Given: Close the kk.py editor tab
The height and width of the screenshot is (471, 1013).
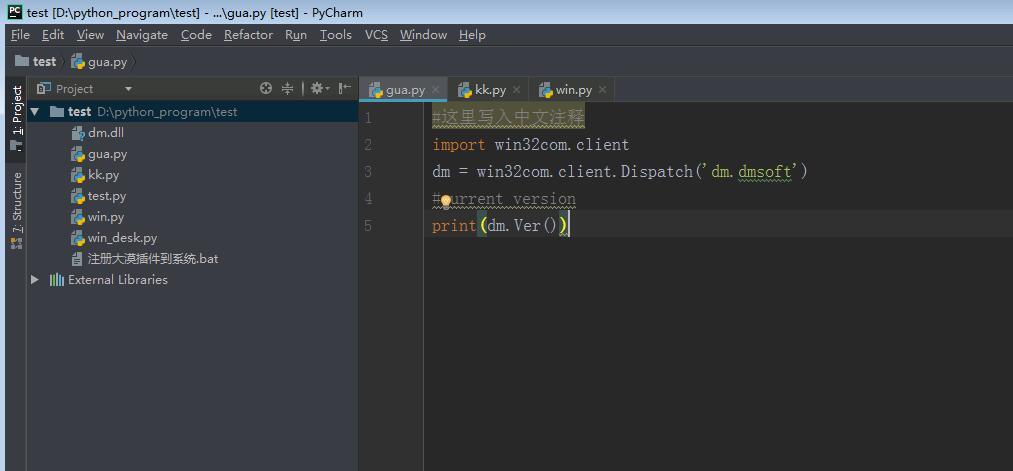Looking at the screenshot, I should pos(517,90).
